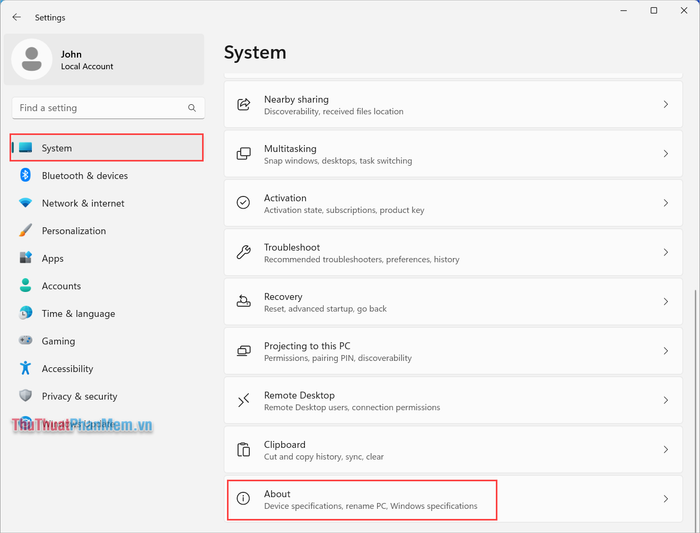Screen dimensions: 700x533
Task: Click the Privacy & security shield icon
Action: (25, 396)
